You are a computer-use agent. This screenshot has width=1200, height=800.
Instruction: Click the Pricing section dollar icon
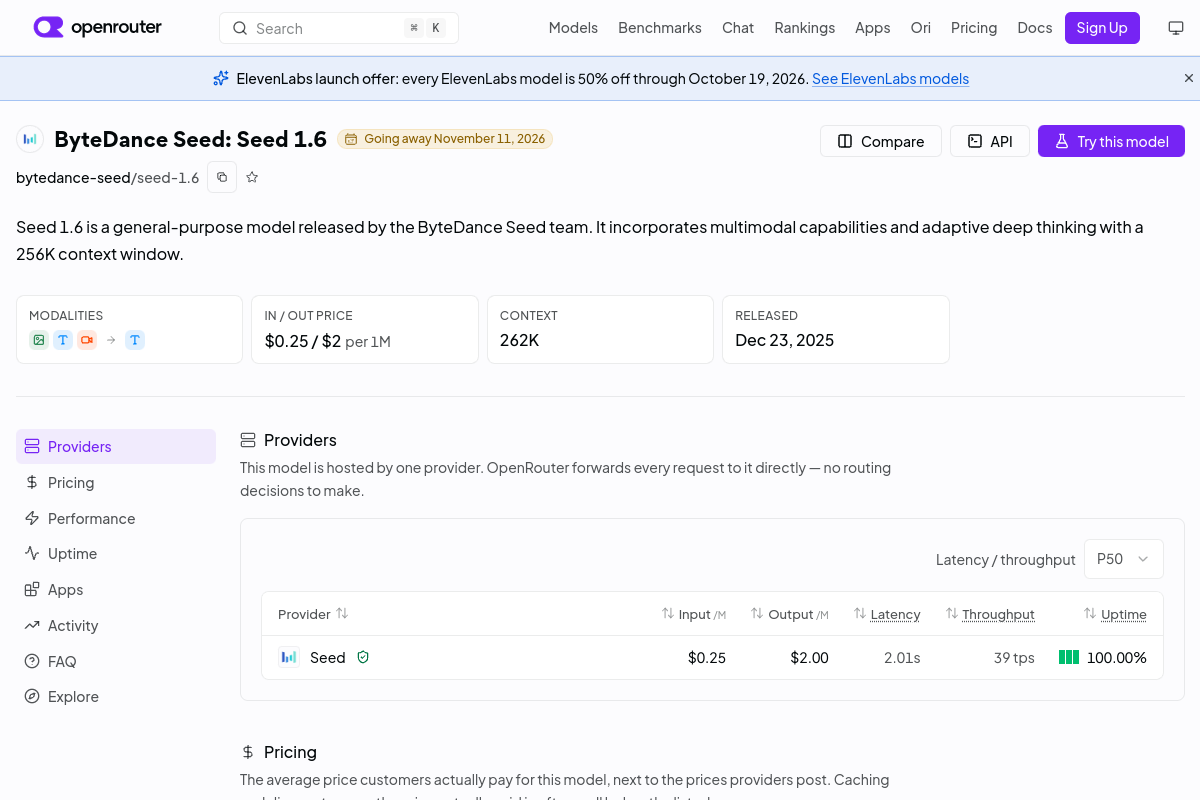[248, 752]
